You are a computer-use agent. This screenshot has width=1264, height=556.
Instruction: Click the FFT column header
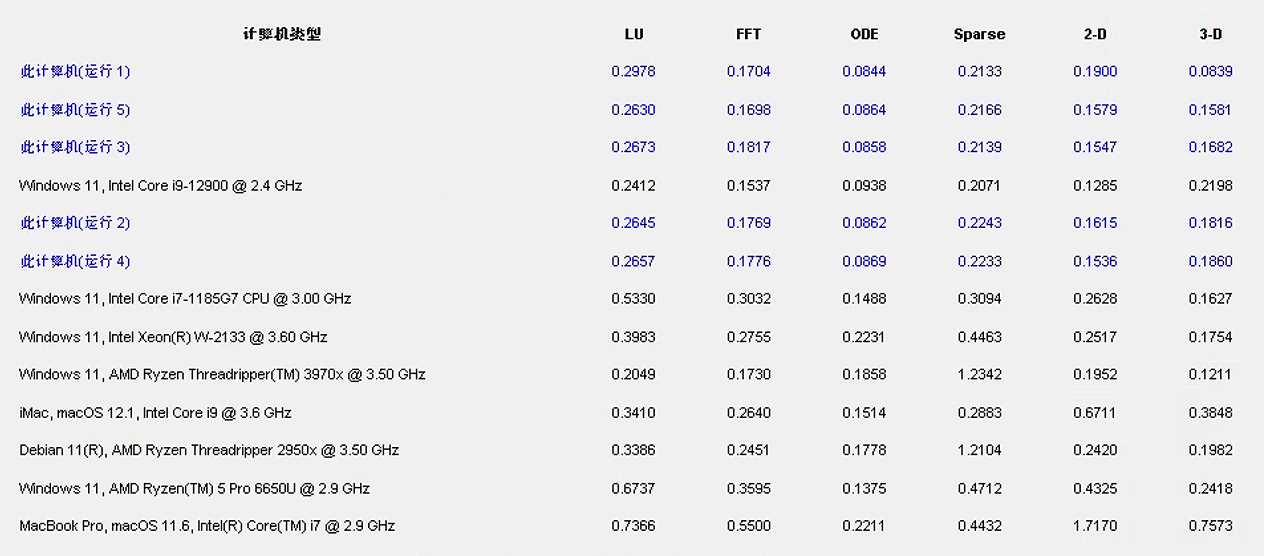(x=748, y=34)
